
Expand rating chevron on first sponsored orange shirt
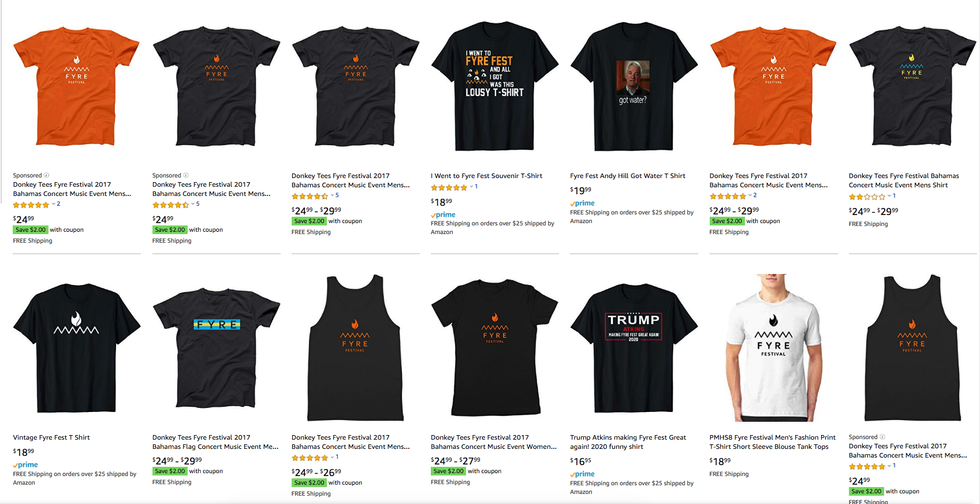[53, 204]
